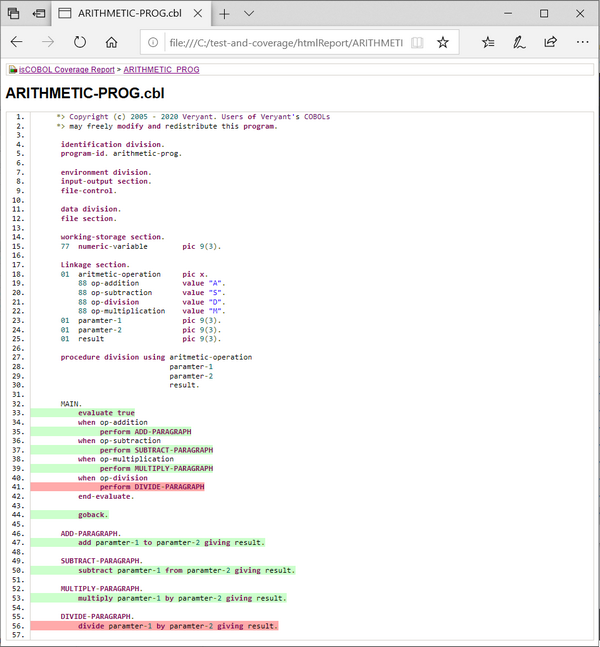The width and height of the screenshot is (600, 647).
Task: Select the ARITHMETIC-PROG.cbl browser tab
Action: (130, 14)
